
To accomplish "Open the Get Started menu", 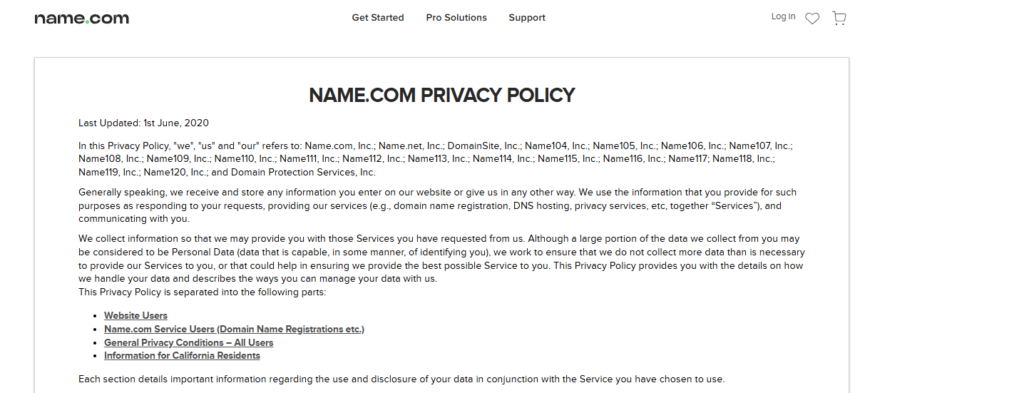I will (x=377, y=18).
